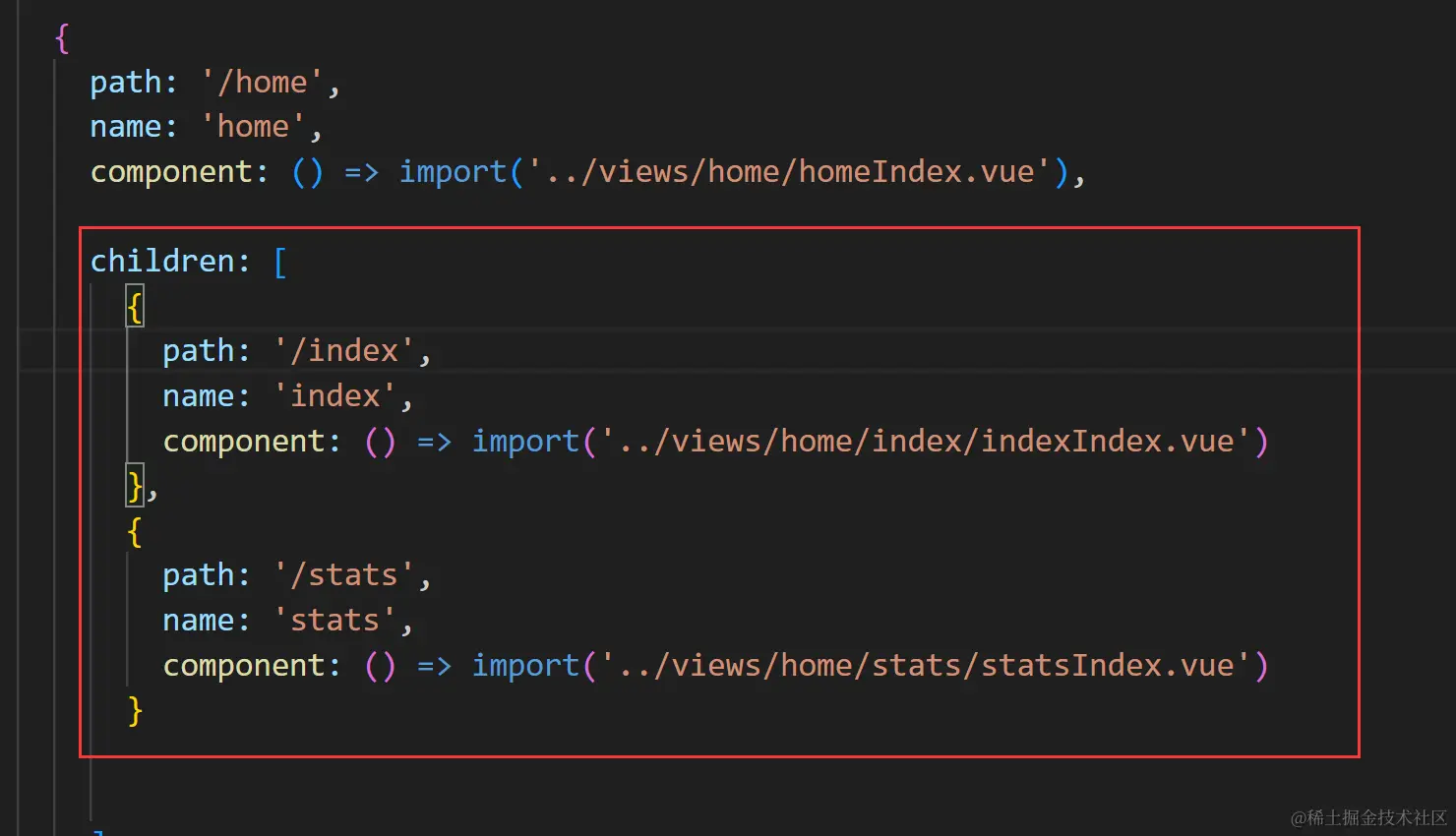This screenshot has height=836, width=1456.
Task: Click the indexIndex.vue import path string
Action: coord(925,442)
